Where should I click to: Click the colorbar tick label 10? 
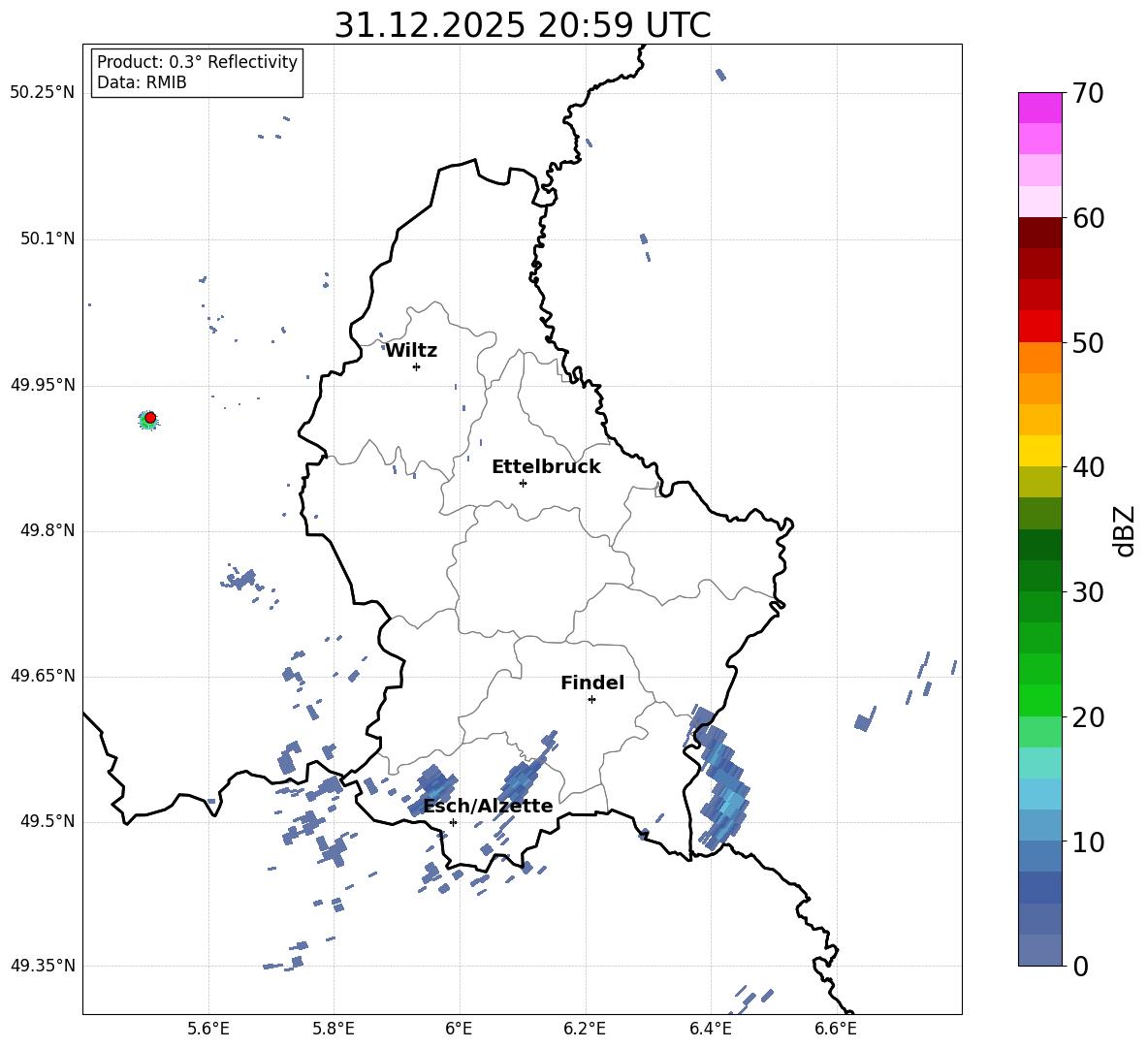(x=1088, y=842)
